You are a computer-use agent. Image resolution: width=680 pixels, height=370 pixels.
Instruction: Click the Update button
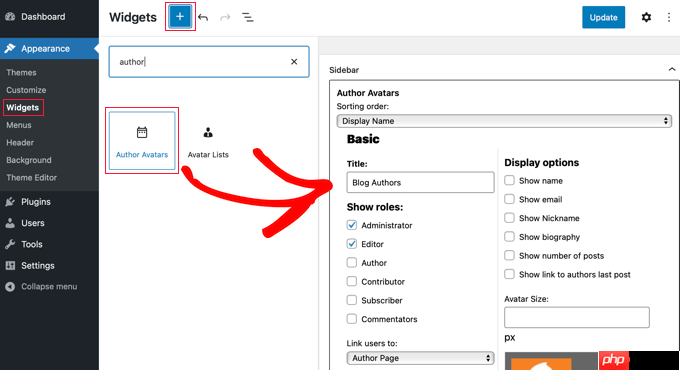pyautogui.click(x=603, y=17)
